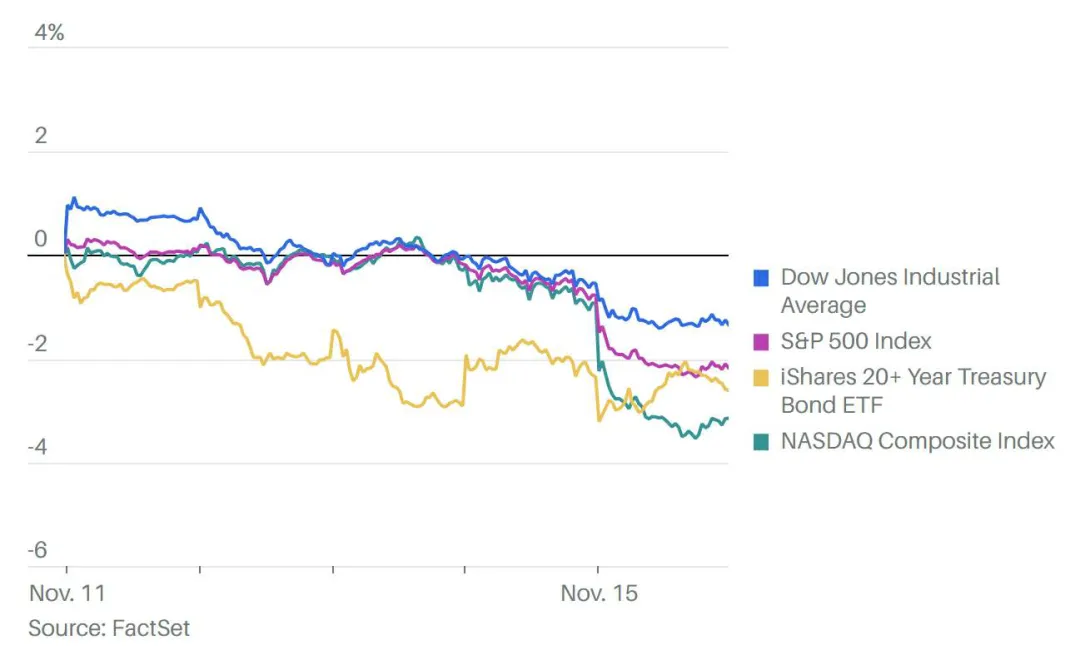This screenshot has height=660, width=1080.
Task: Click the 2 y-axis label
Action: point(41,136)
